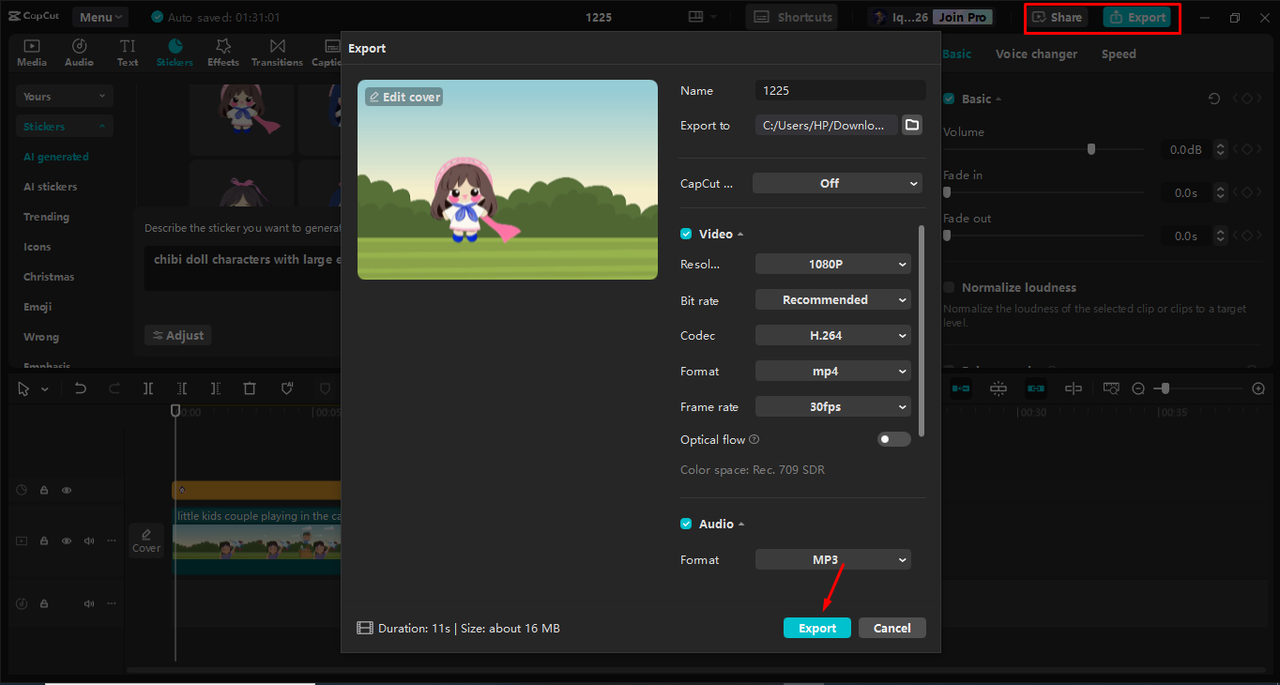The width and height of the screenshot is (1280, 685).
Task: Select Christmas sticker category
Action: [49, 277]
